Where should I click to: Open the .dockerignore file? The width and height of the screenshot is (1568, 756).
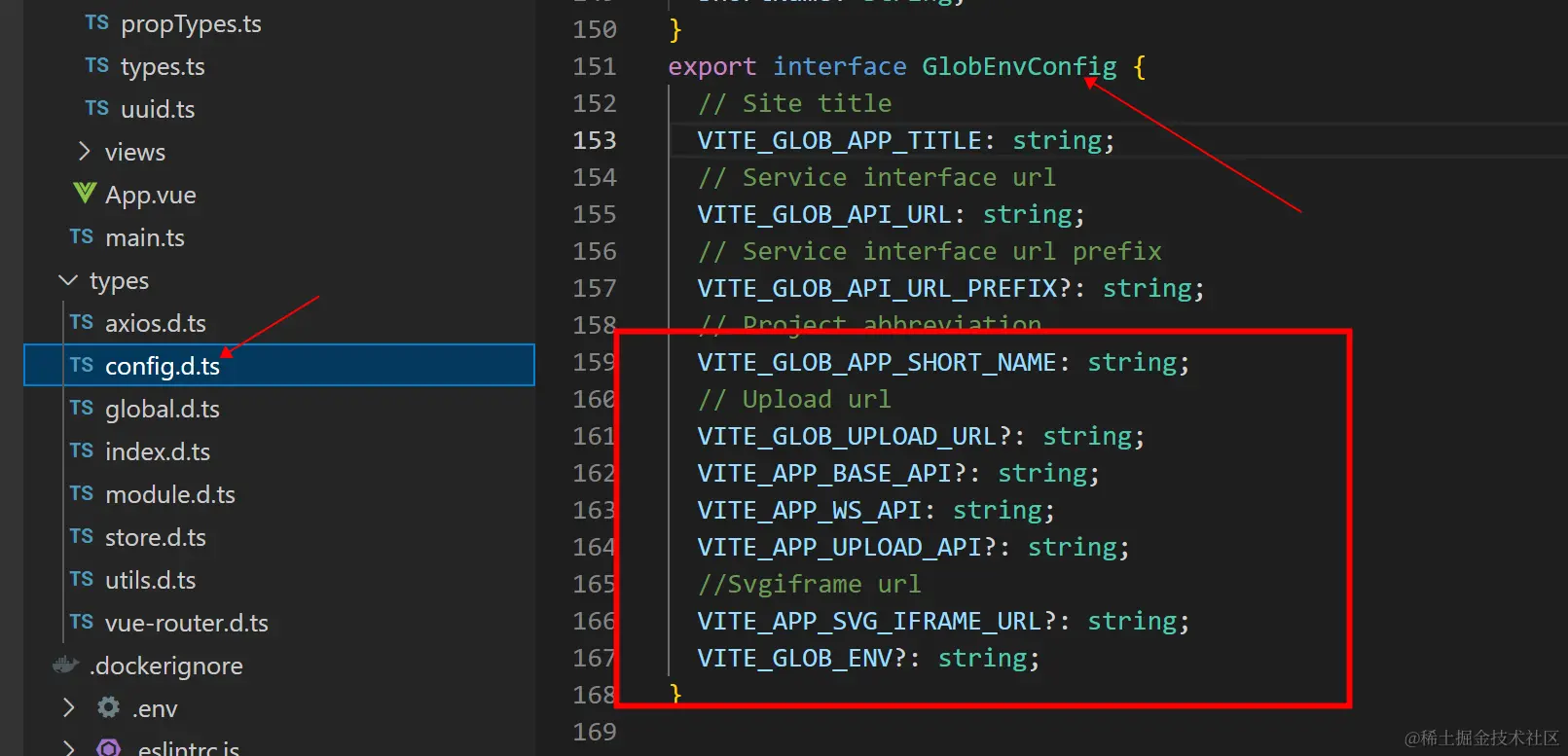tap(166, 666)
